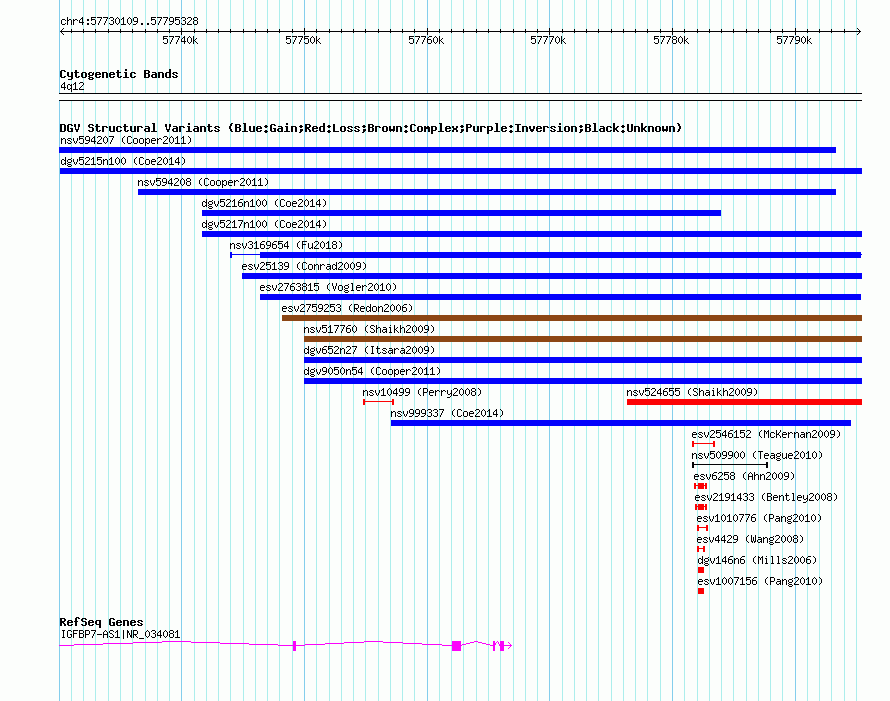Click the nsv10499 (Perry2008) text label
Image resolution: width=890 pixels, height=701 pixels.
[422, 392]
